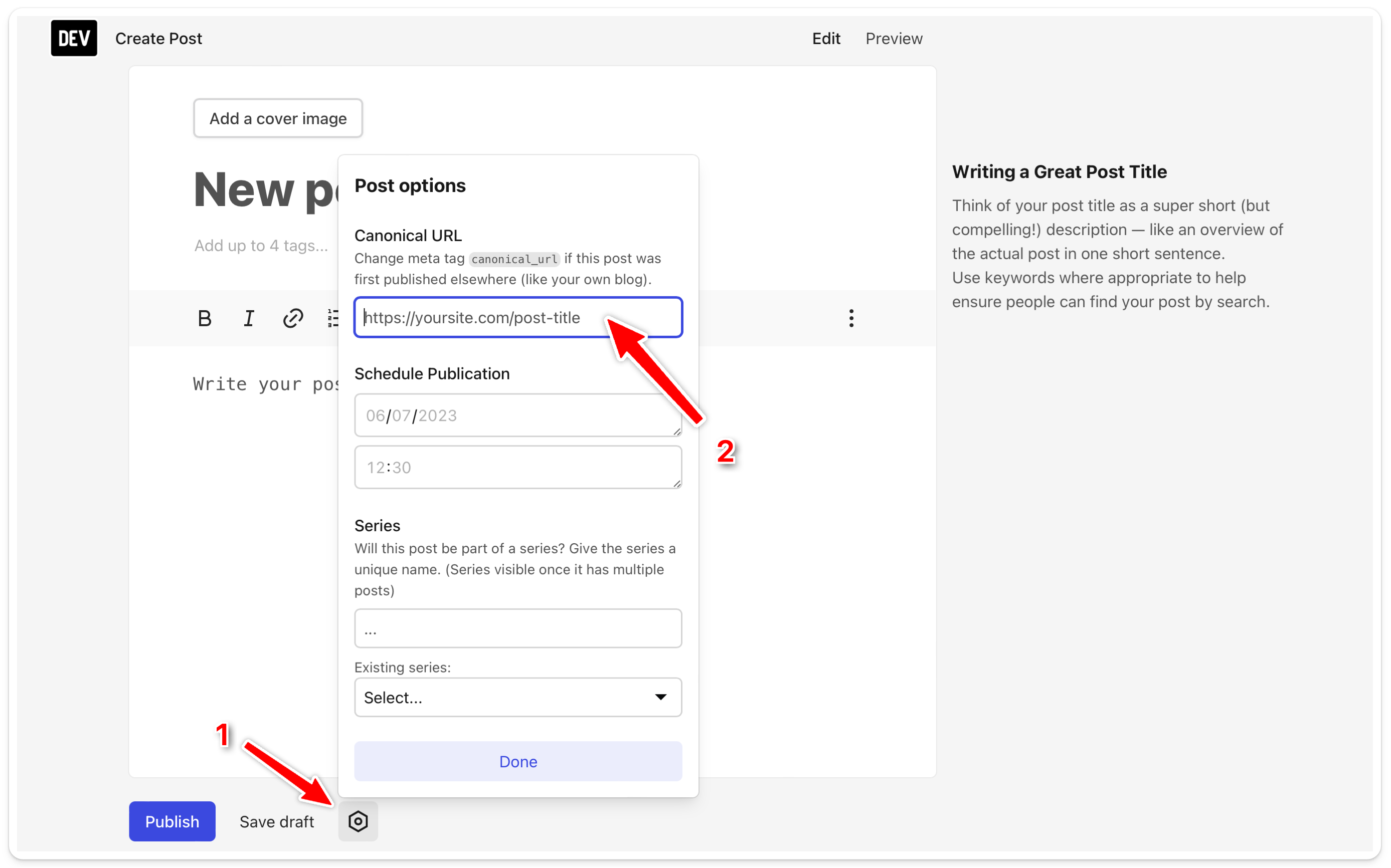
Task: Click the Publish button
Action: point(172,821)
